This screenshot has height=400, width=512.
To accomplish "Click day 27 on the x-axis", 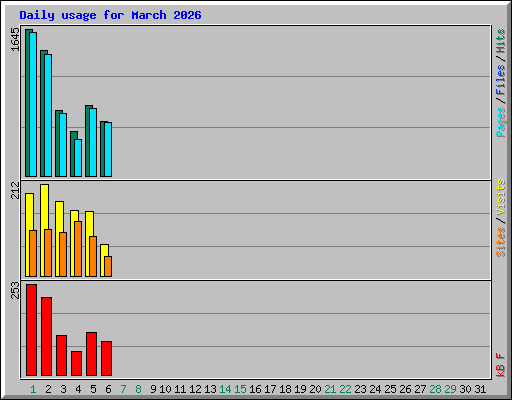I will 420,389.
